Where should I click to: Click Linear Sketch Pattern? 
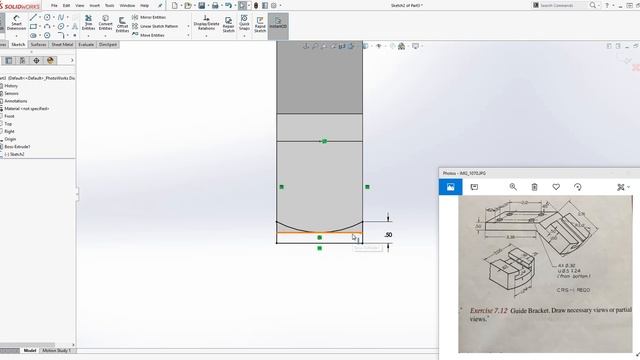click(155, 26)
